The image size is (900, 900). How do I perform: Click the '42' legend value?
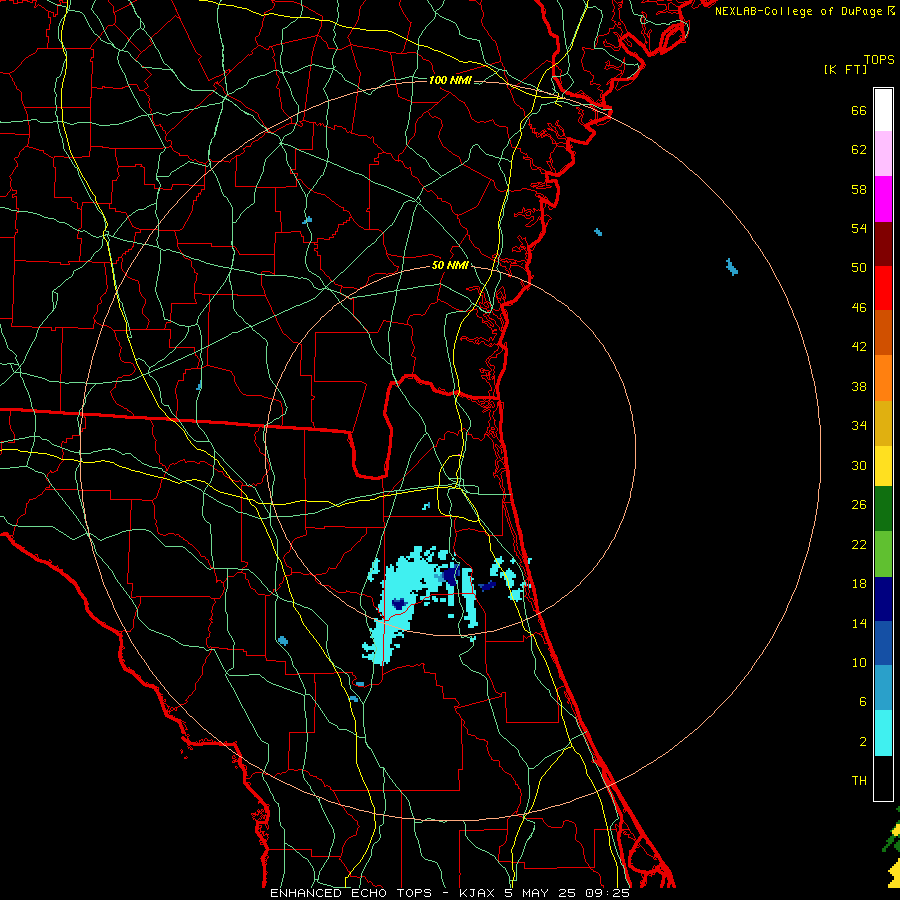pos(859,347)
